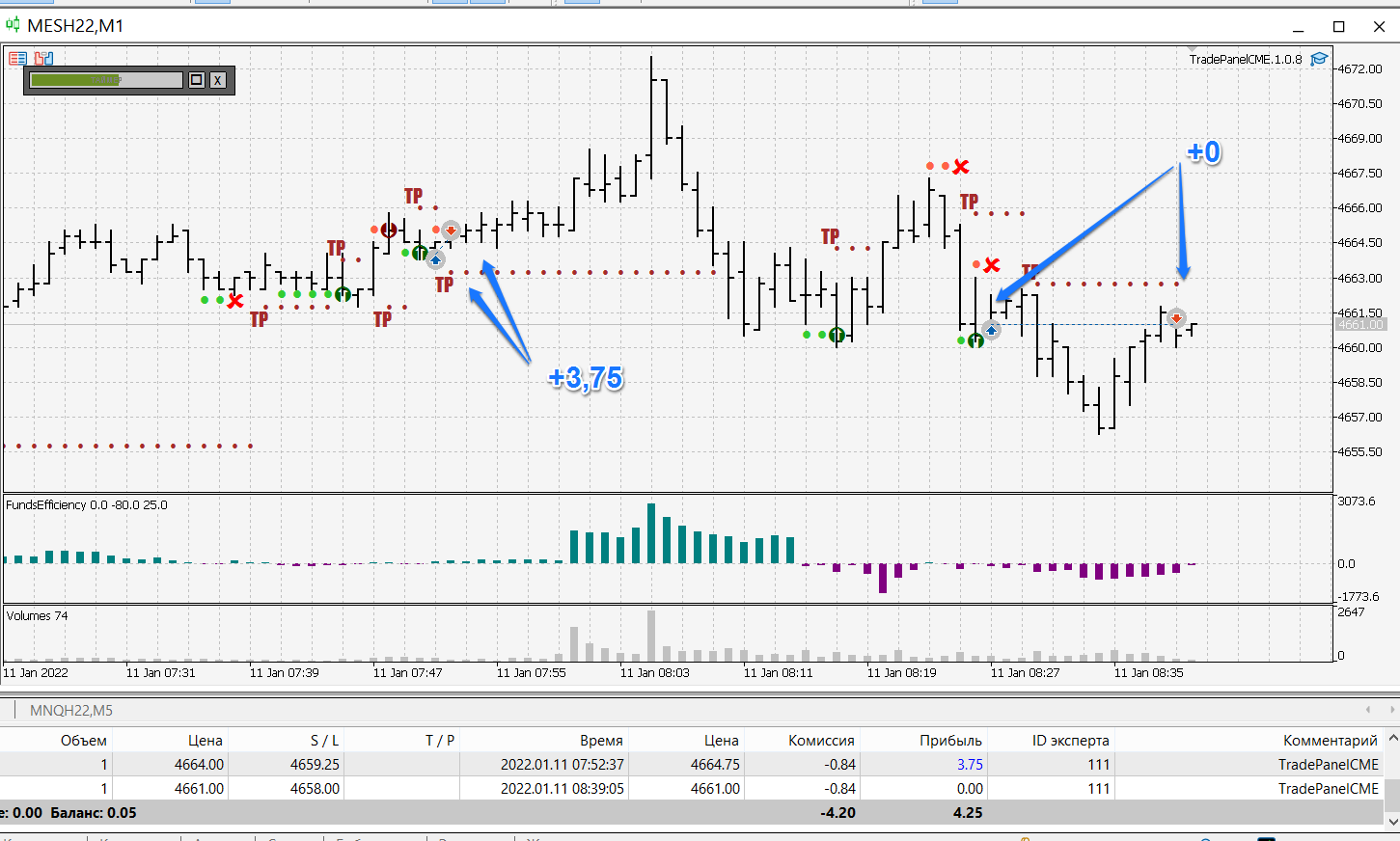Click the stop loss value 4659.25
Viewport: 1400px width, 841px height.
pos(315,765)
